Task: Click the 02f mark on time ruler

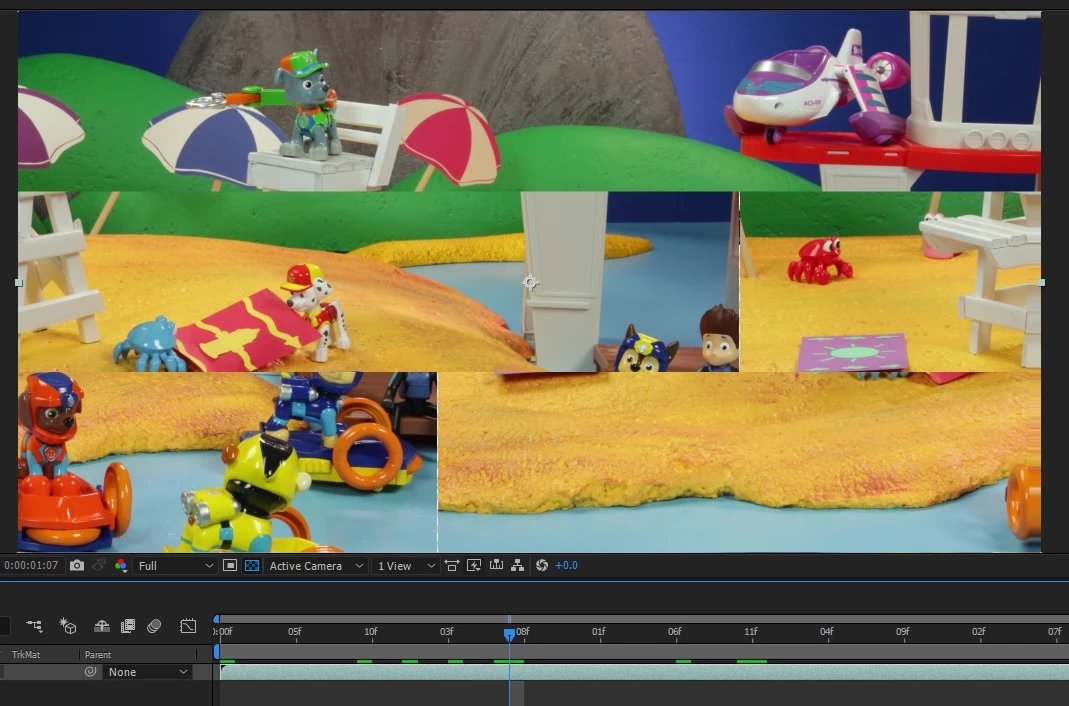Action: pos(978,632)
